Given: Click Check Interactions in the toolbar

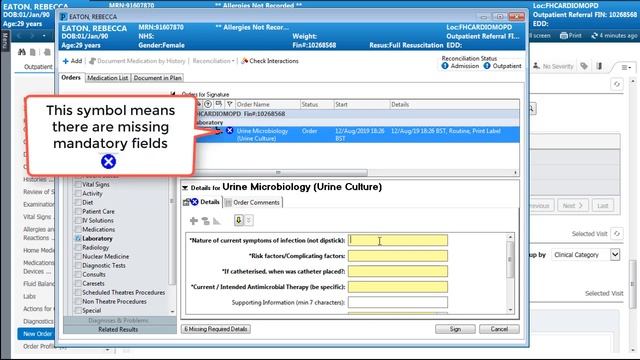Looking at the screenshot, I should click(270, 61).
